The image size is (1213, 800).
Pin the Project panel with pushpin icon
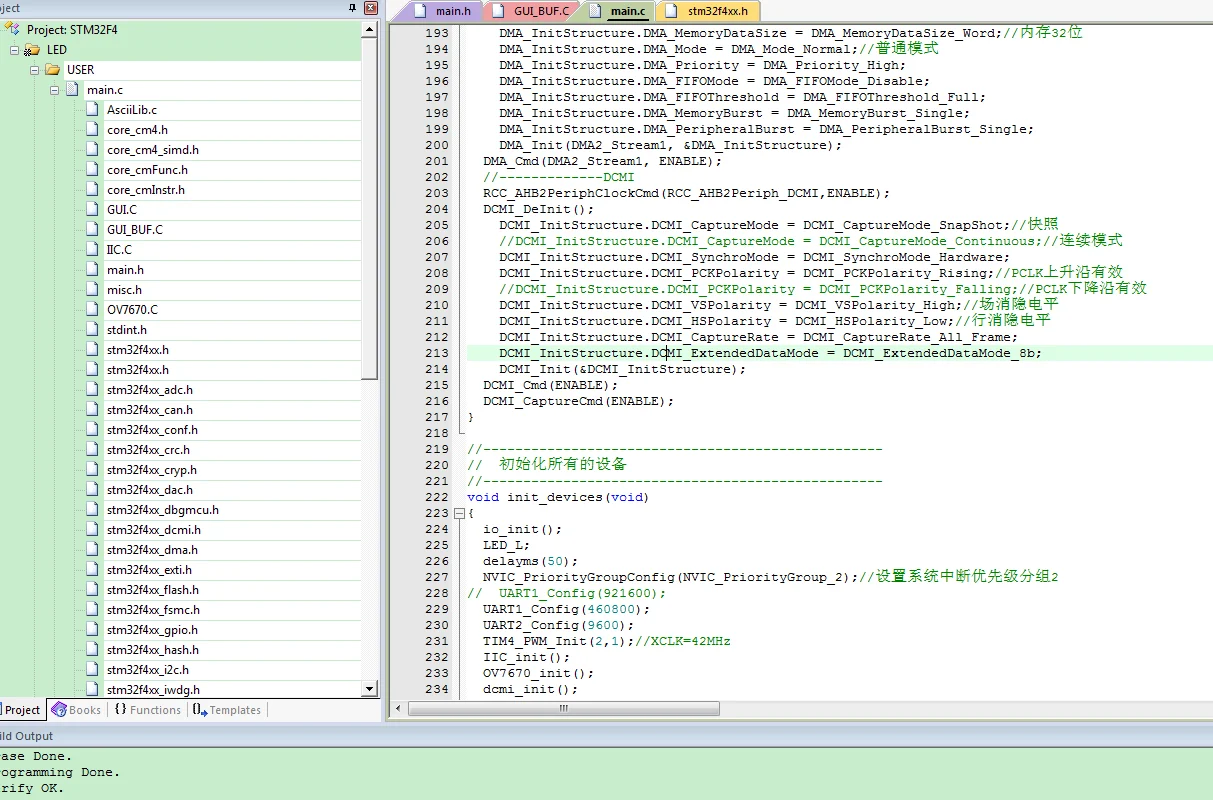pyautogui.click(x=352, y=8)
